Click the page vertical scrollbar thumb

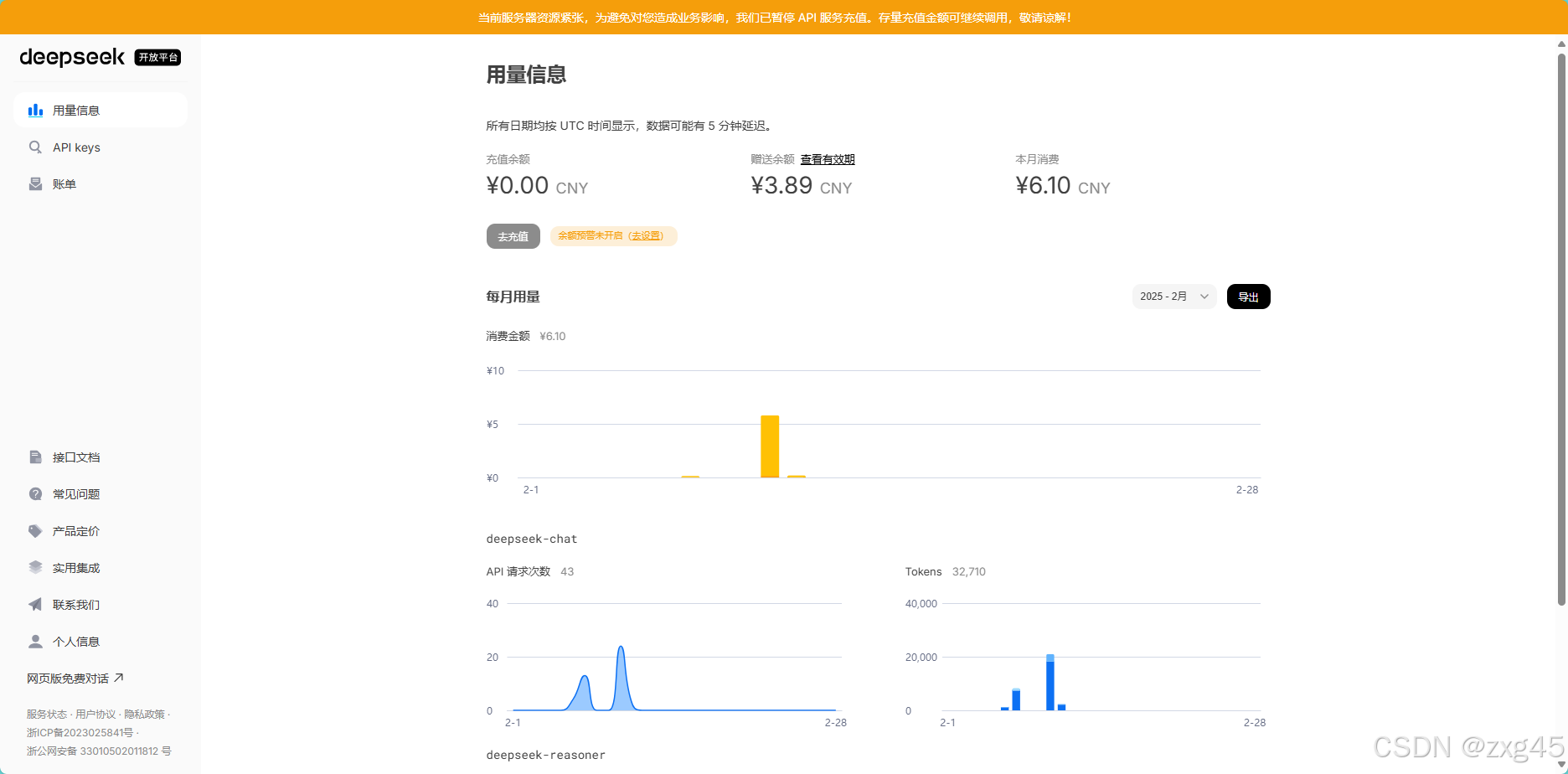tap(1561, 328)
